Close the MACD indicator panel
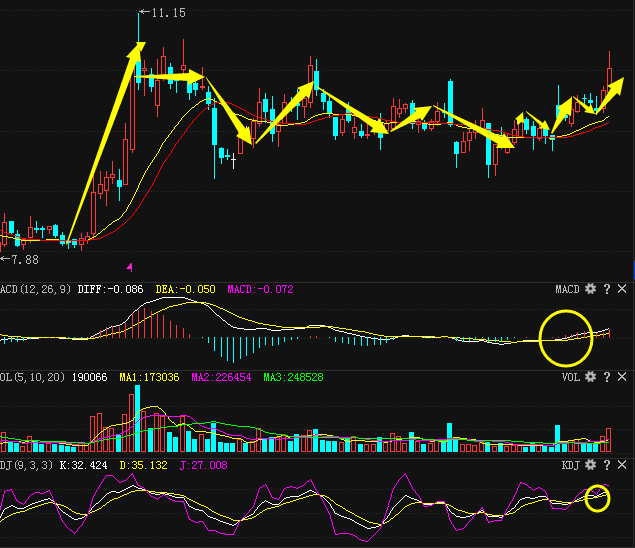635x548 pixels. 622,289
